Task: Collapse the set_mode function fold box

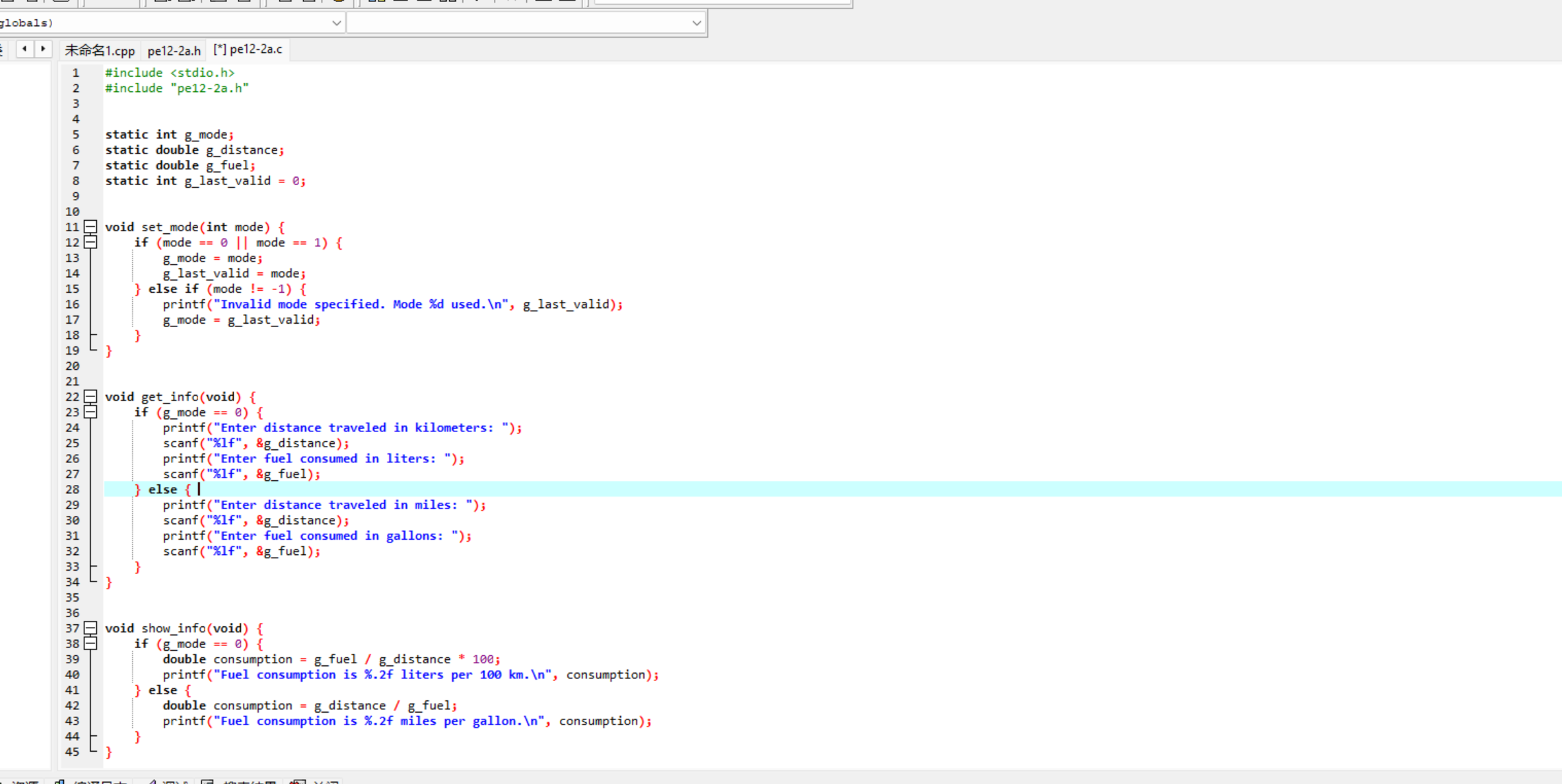Action: 91,227
